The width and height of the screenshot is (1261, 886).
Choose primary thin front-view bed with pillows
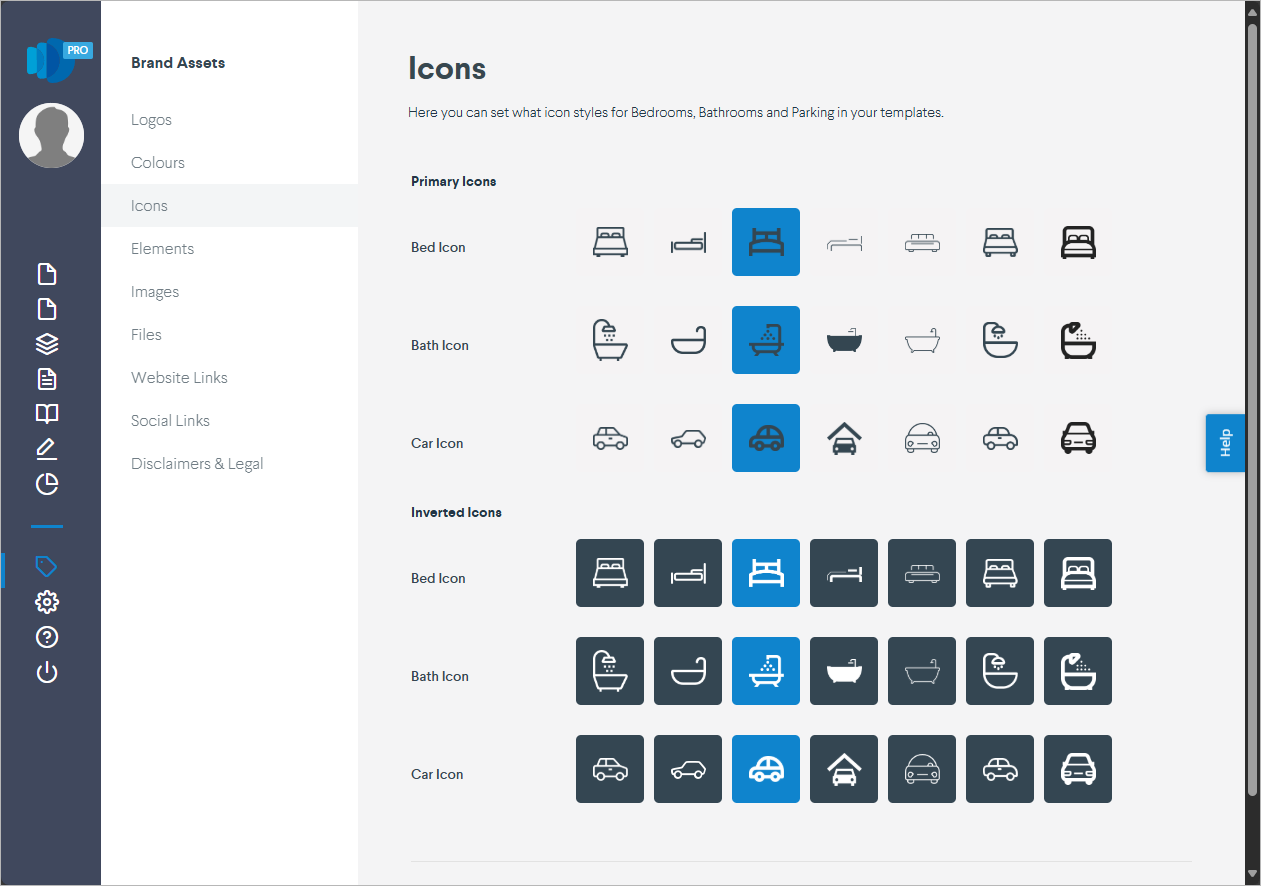(922, 242)
